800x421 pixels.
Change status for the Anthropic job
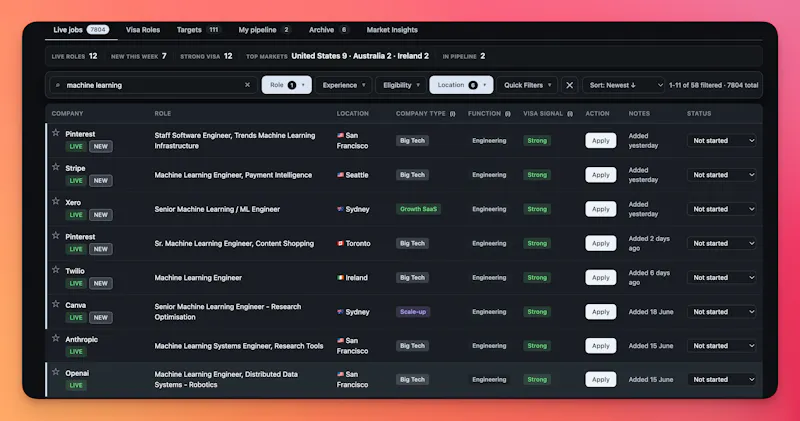(721, 345)
